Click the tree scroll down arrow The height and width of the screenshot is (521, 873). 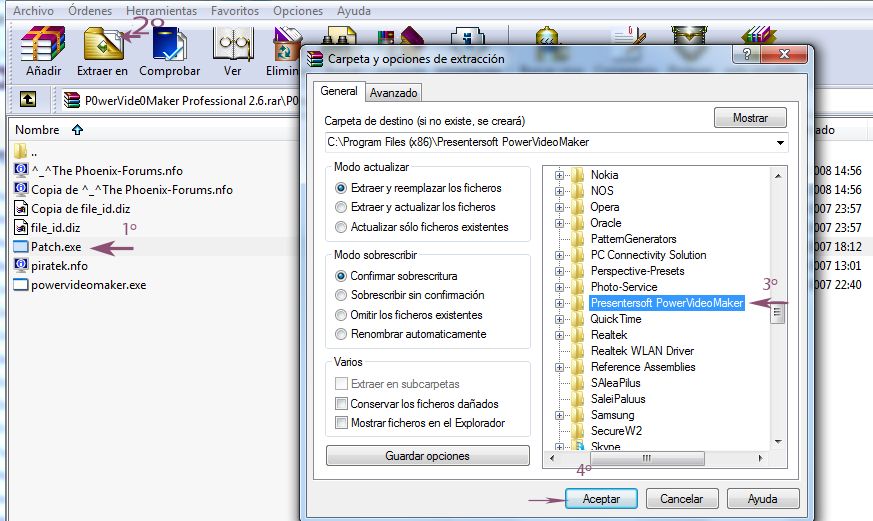(778, 442)
